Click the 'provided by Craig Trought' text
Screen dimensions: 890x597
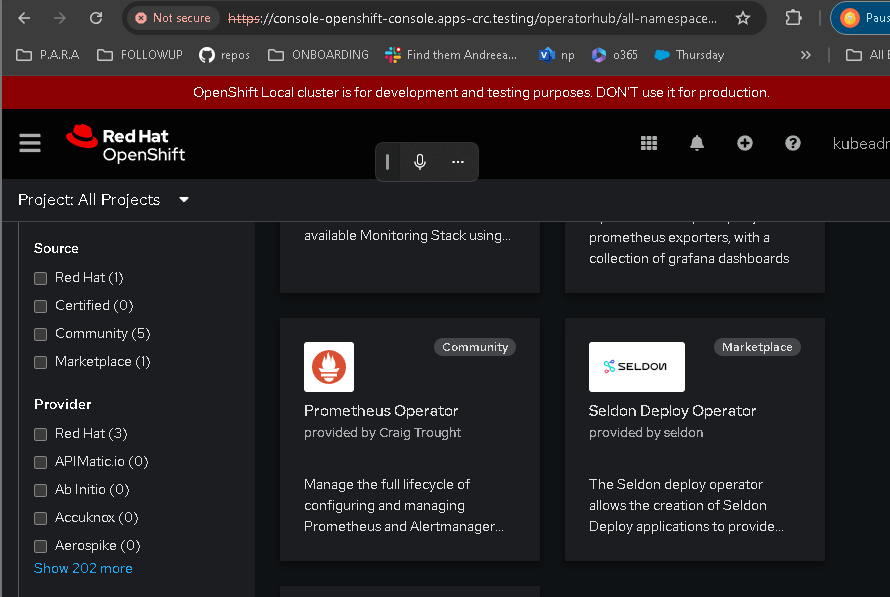[382, 432]
